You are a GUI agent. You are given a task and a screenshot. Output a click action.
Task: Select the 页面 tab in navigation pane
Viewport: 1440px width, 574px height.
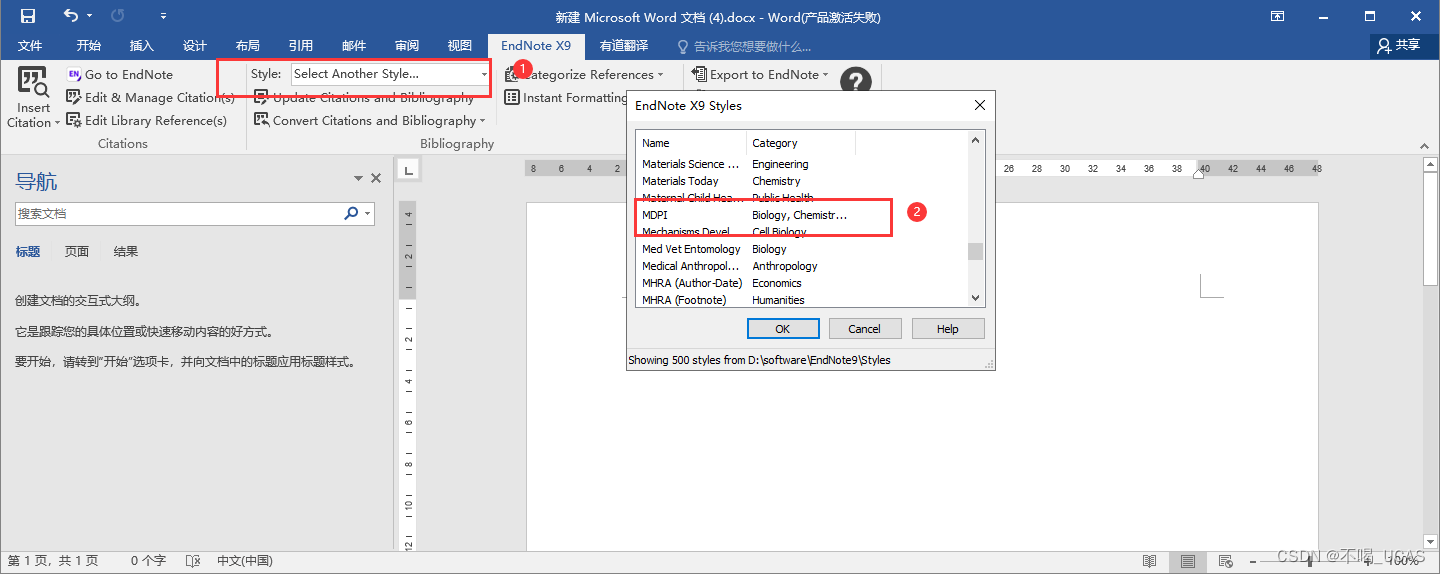77,252
